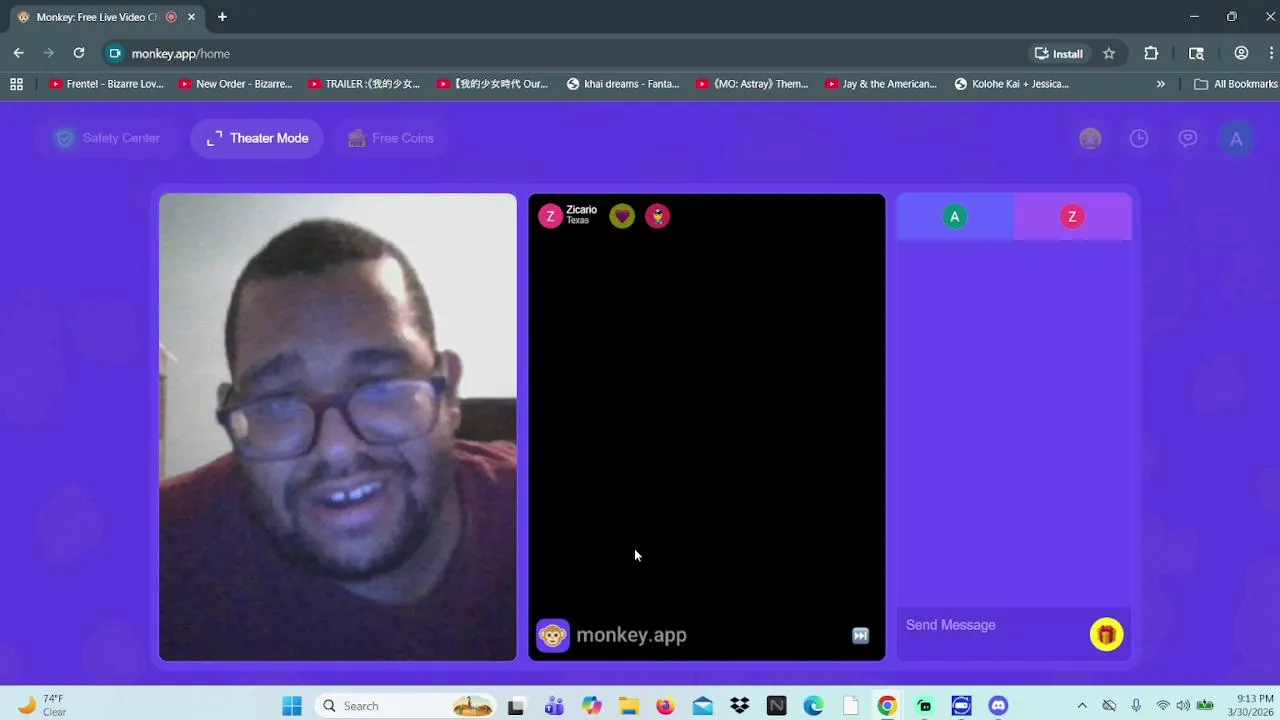Open the Windows Start menu
Viewport: 1280px width, 720px height.
pos(292,706)
